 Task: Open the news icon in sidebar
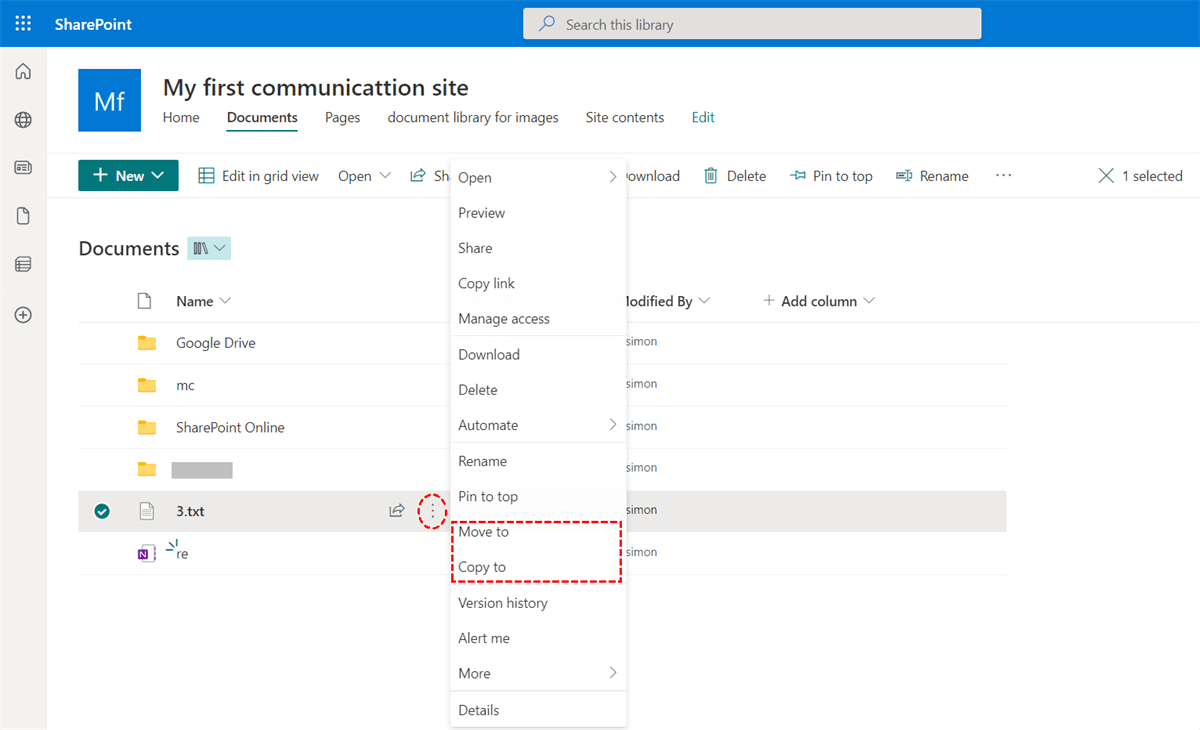[x=23, y=168]
